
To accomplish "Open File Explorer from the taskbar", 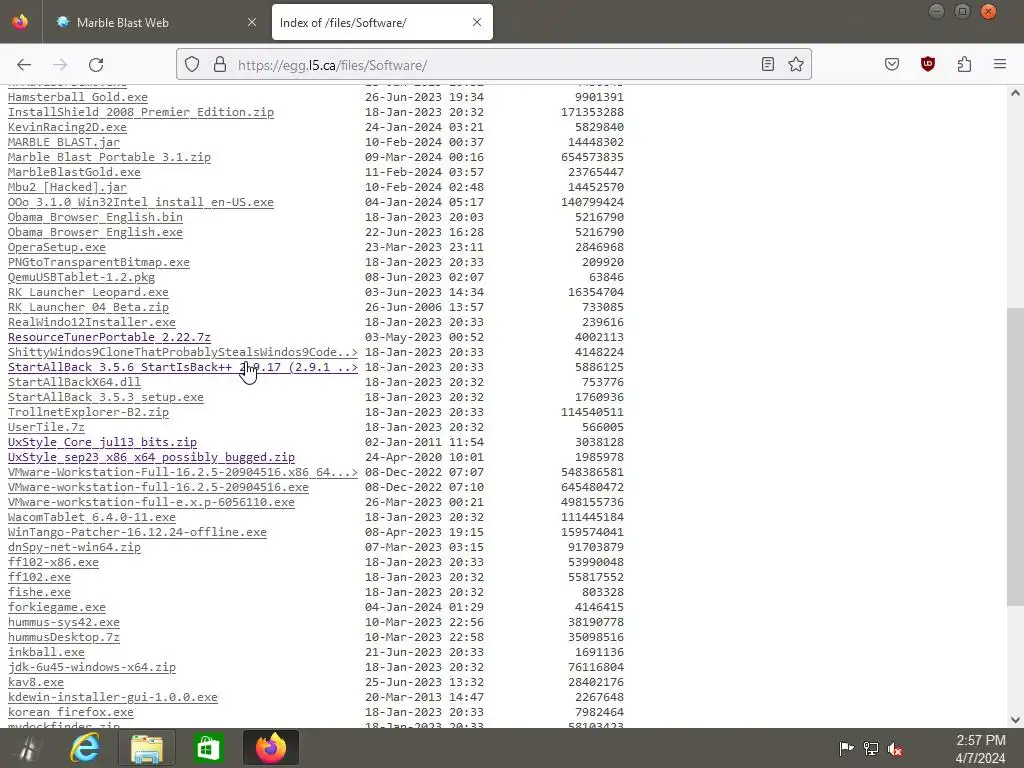I will [147, 748].
